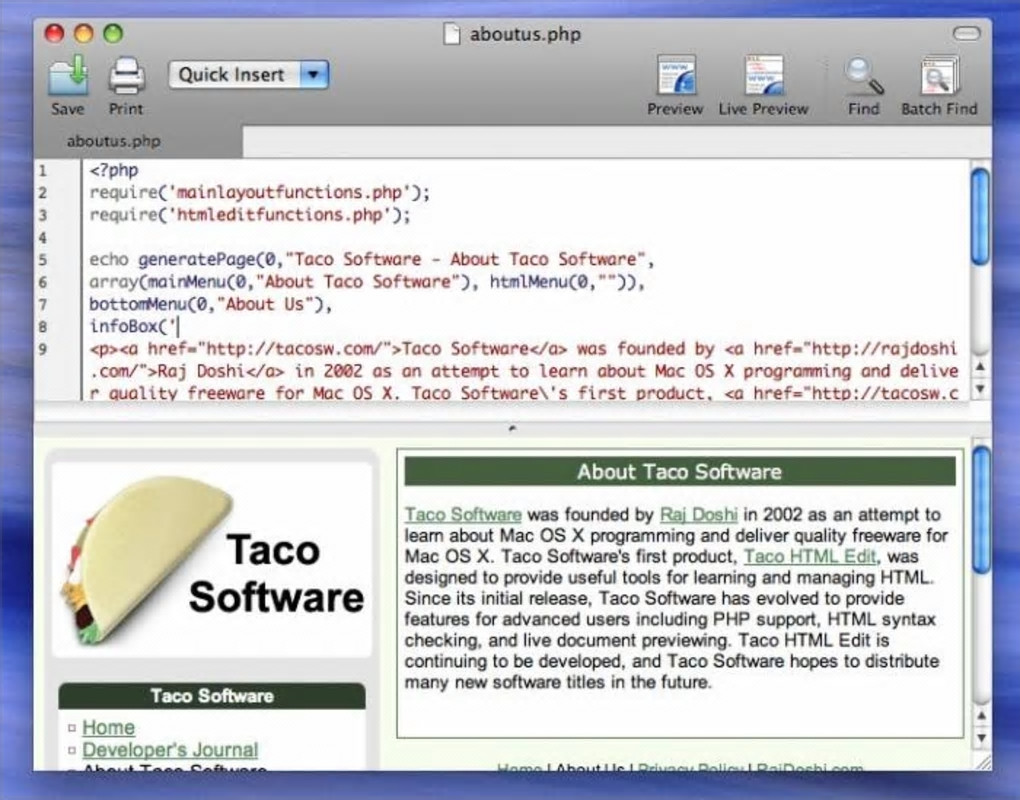This screenshot has width=1020, height=800.
Task: Open the Developer's Journal link
Action: coord(170,749)
